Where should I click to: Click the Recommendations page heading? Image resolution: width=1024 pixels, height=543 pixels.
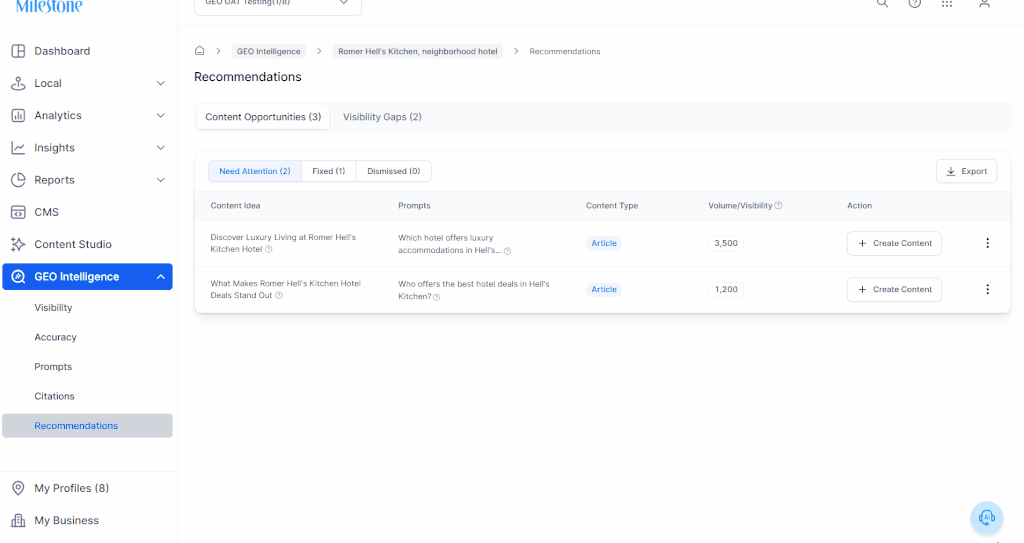click(248, 77)
